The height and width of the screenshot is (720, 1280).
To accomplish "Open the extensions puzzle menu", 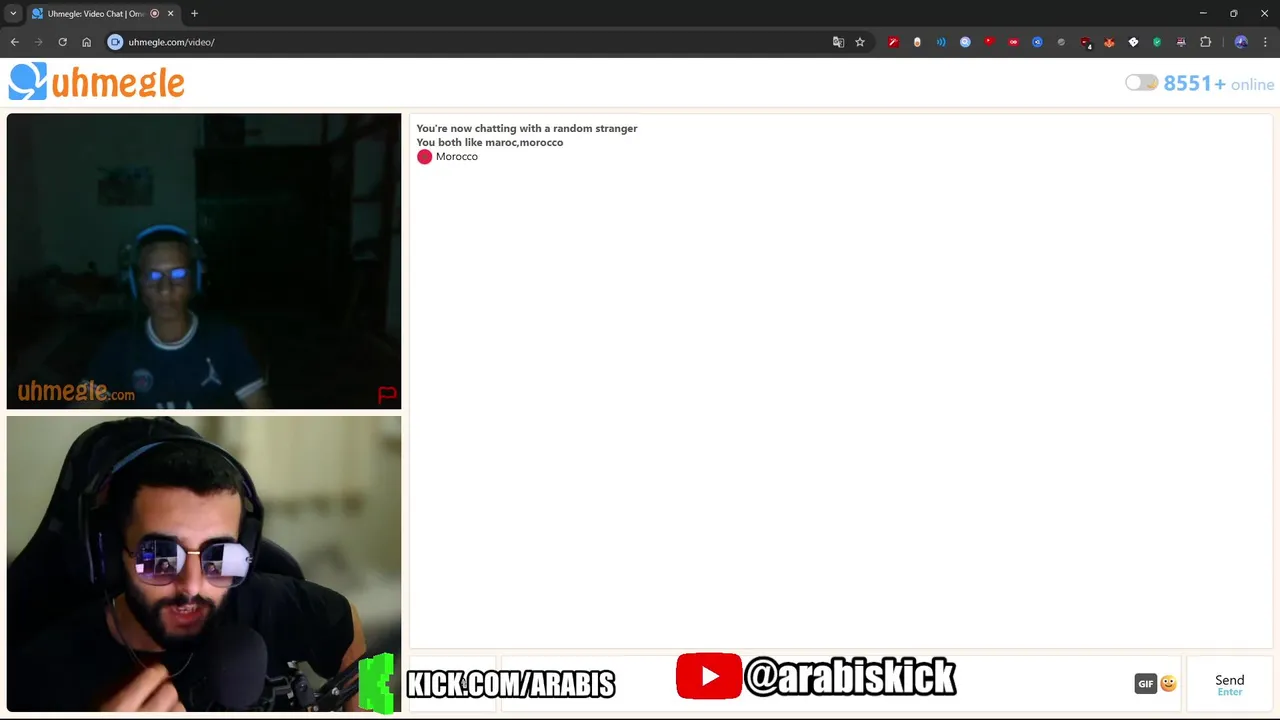I will pos(1205,42).
